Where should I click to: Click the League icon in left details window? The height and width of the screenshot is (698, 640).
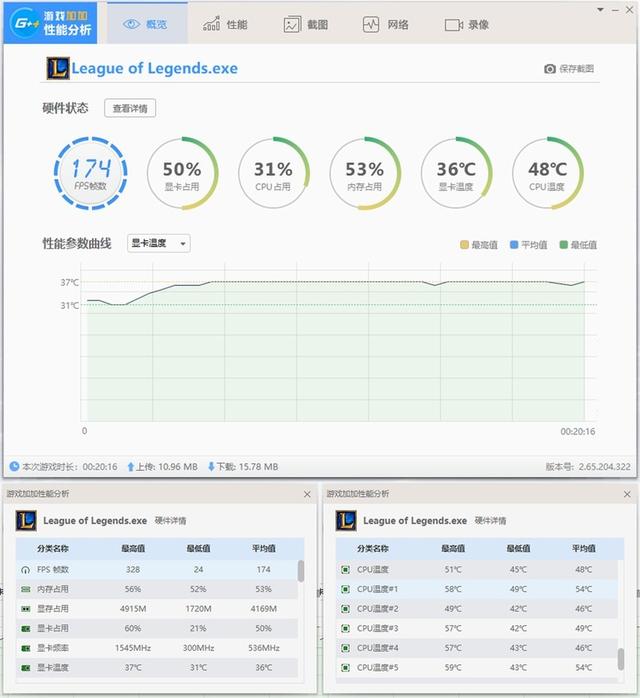pos(26,520)
